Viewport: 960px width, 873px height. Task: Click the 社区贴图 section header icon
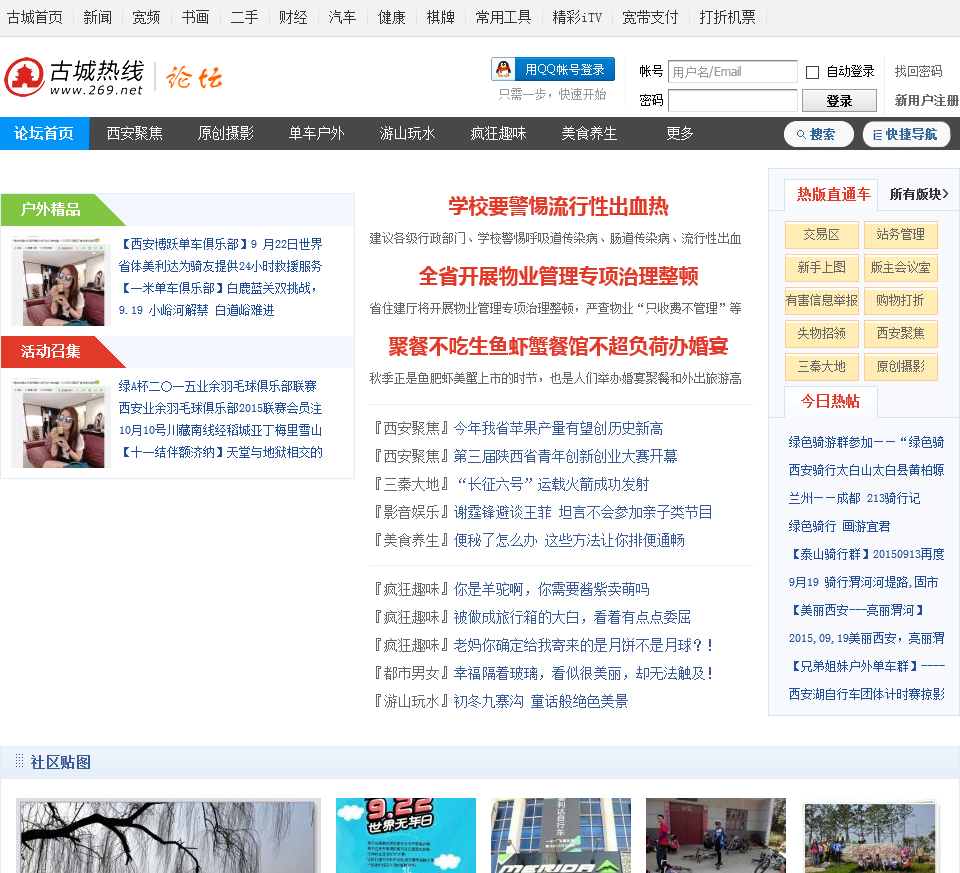point(19,762)
